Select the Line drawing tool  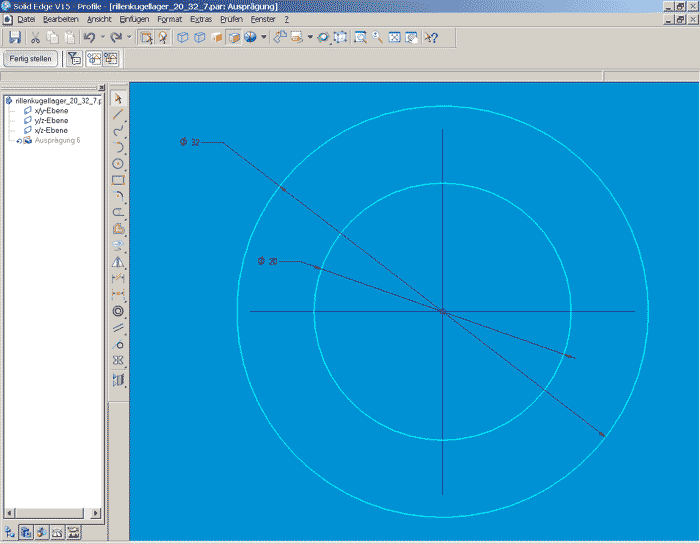(118, 115)
